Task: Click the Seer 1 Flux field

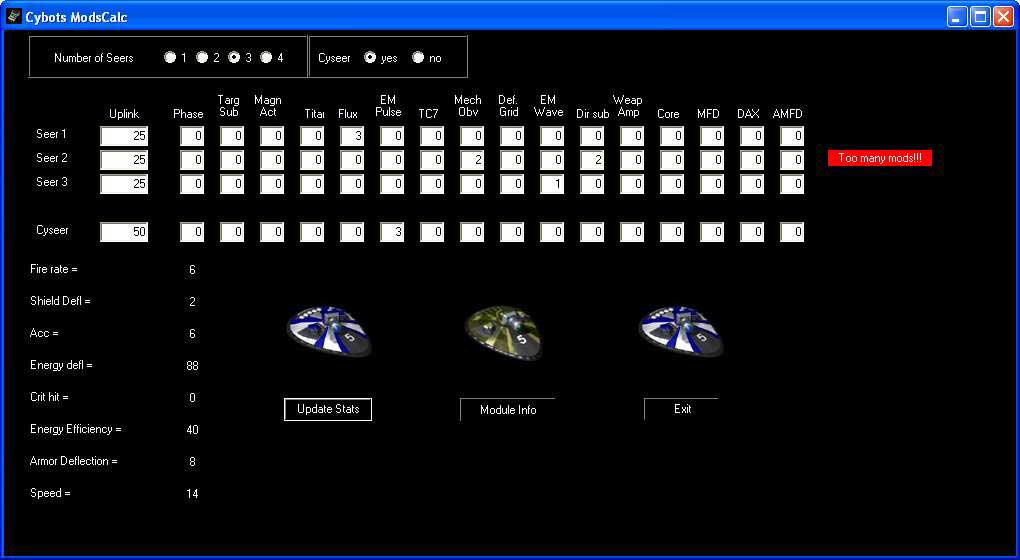Action: click(x=352, y=136)
